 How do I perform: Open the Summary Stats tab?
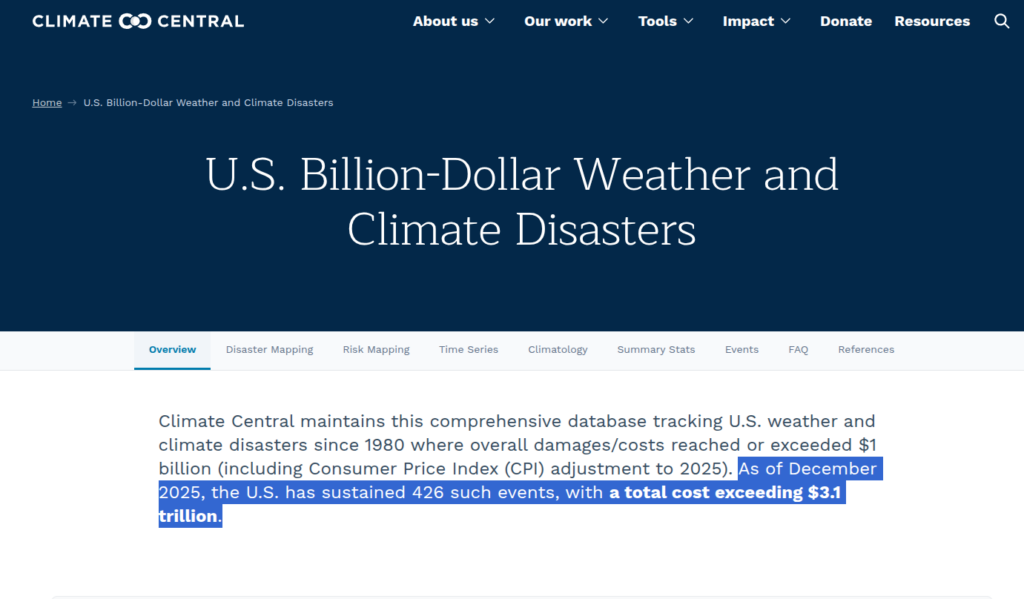pyautogui.click(x=655, y=350)
